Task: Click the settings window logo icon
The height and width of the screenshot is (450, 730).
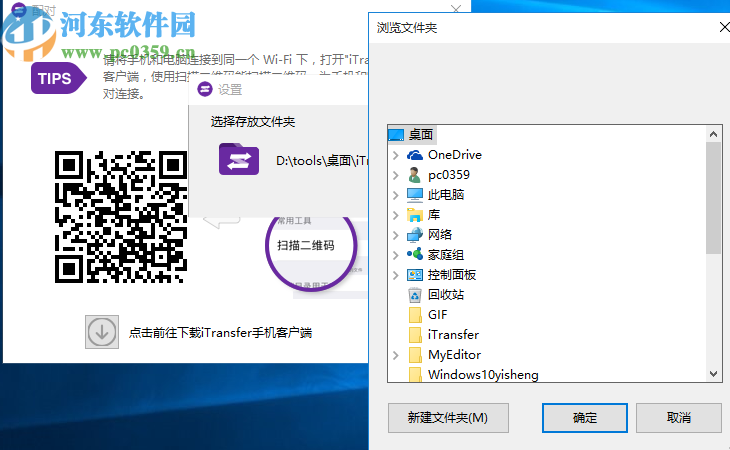Action: 205,89
